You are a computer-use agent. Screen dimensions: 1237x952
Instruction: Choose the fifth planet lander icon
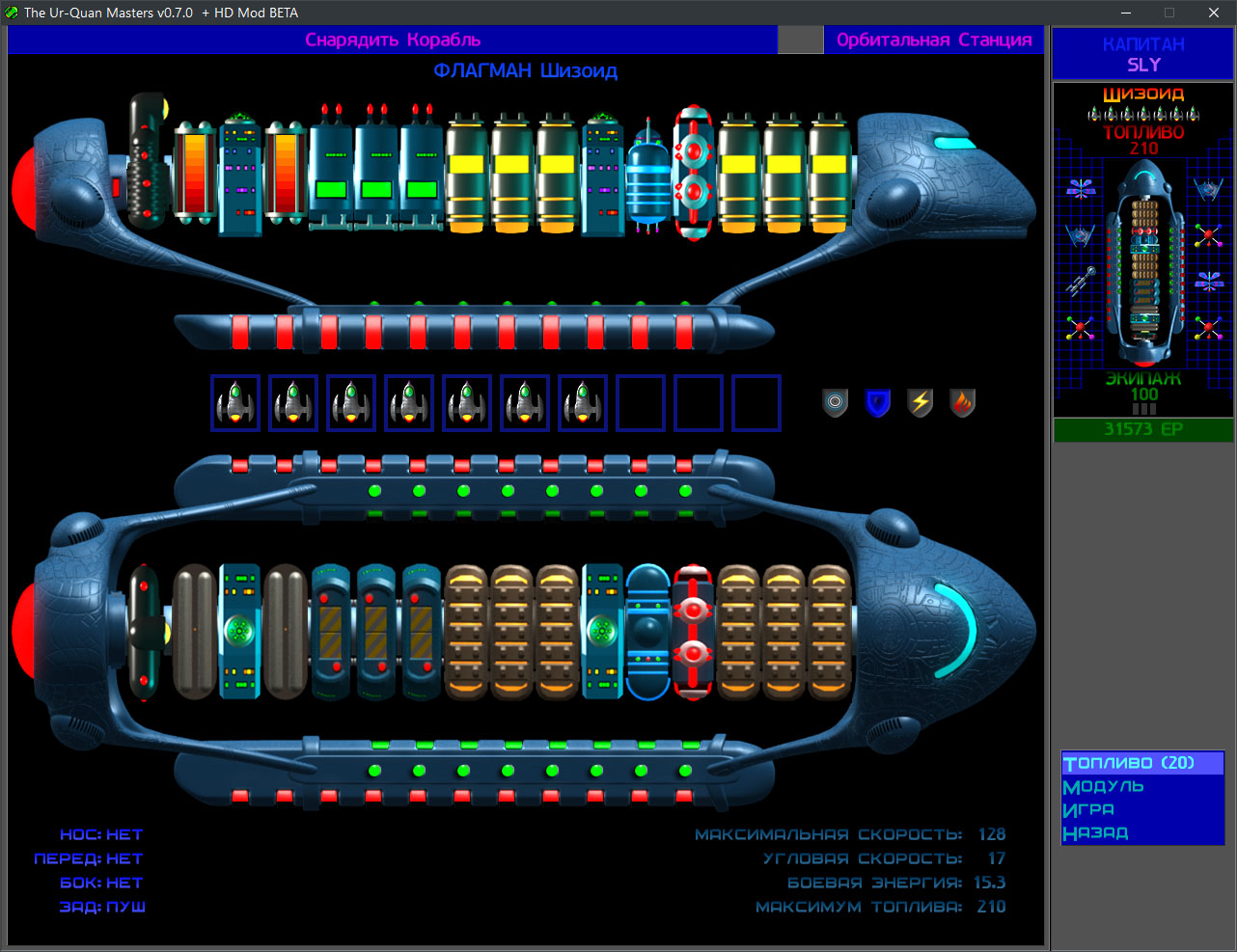[467, 402]
